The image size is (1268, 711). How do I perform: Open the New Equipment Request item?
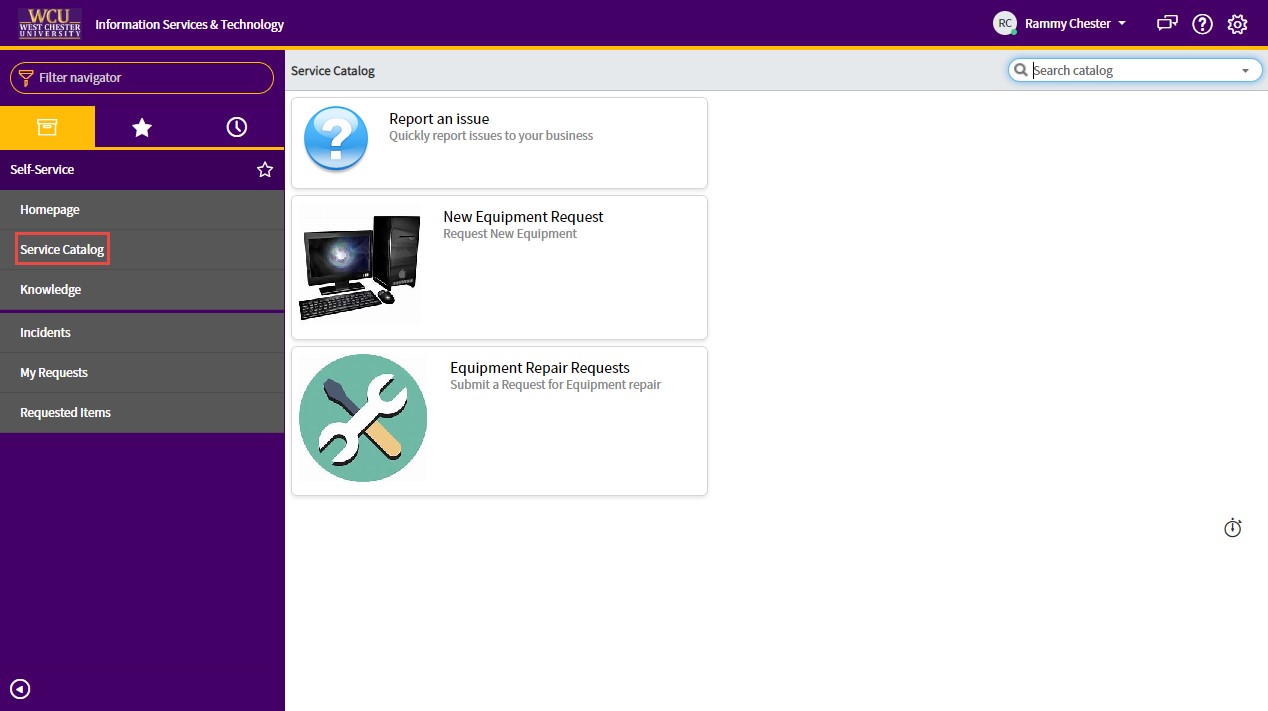pos(523,217)
